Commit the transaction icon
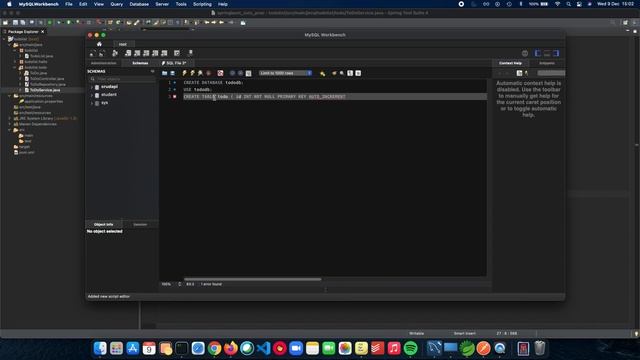The width and height of the screenshot is (640, 360). pyautogui.click(x=232, y=73)
